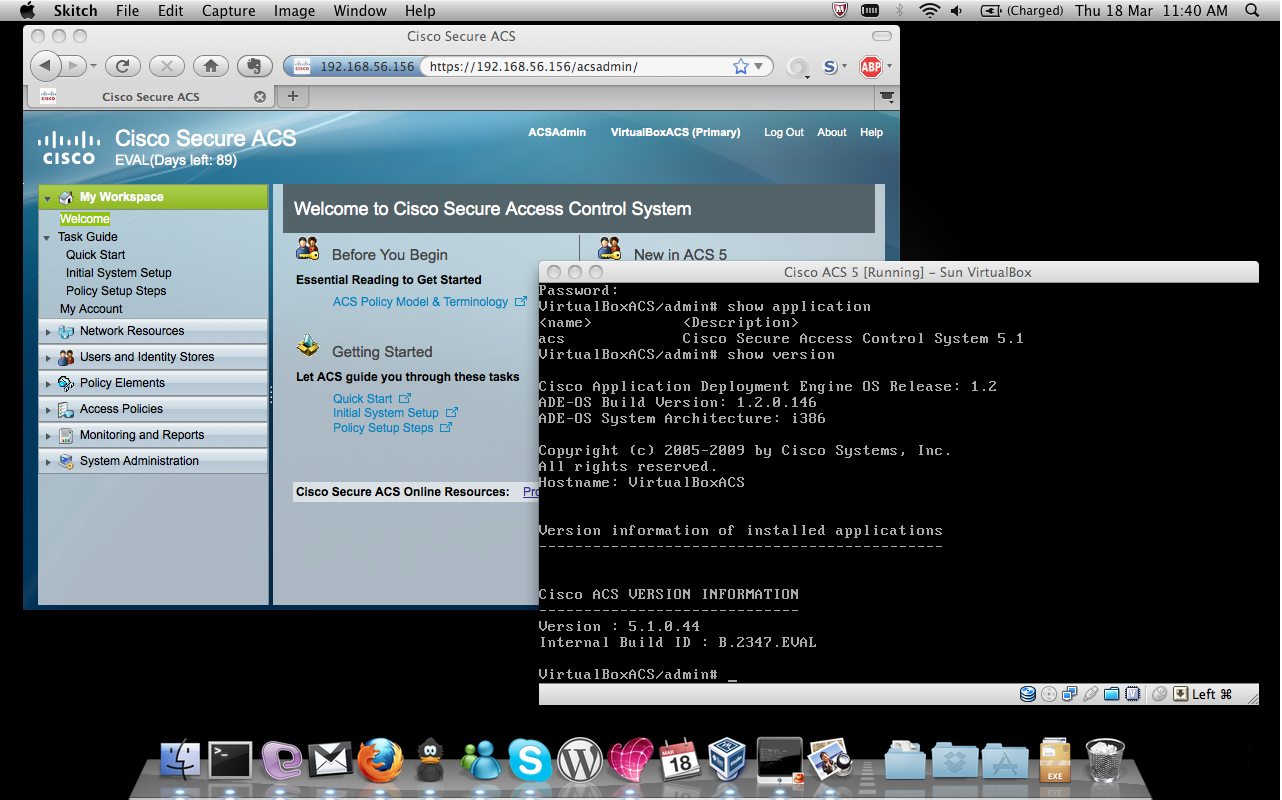Open Capture menu in menu bar

[x=228, y=11]
